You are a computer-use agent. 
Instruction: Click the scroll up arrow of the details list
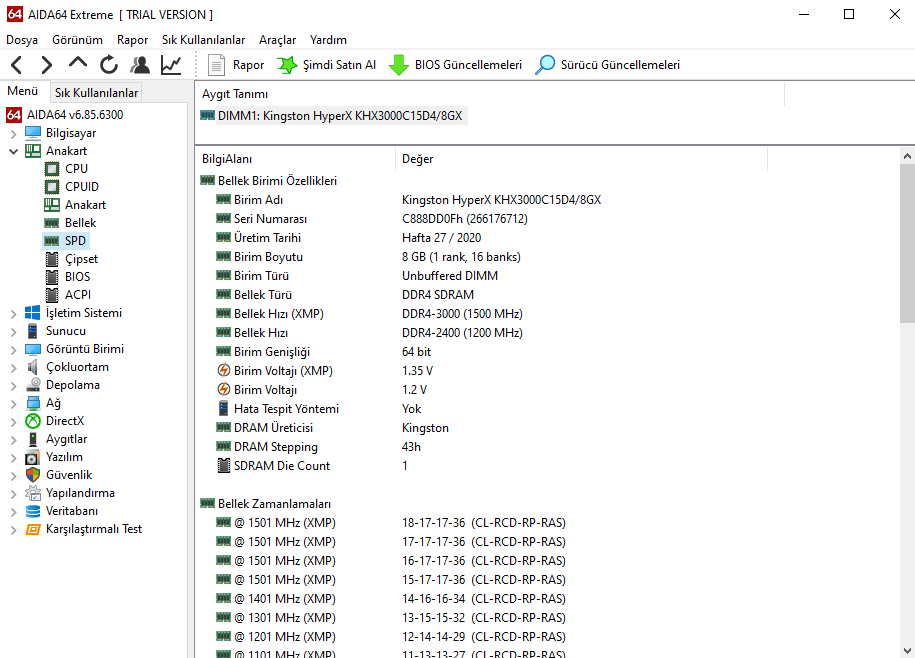[907, 156]
